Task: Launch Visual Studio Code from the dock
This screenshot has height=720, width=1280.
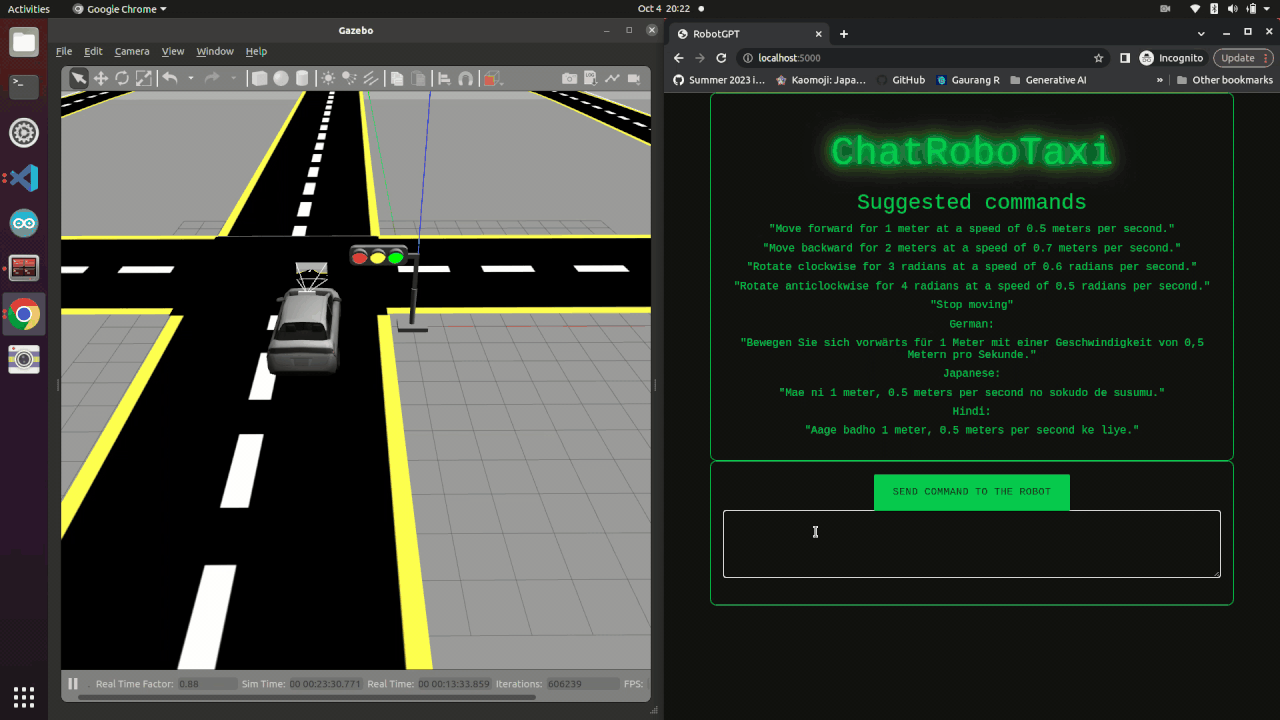Action: point(24,178)
